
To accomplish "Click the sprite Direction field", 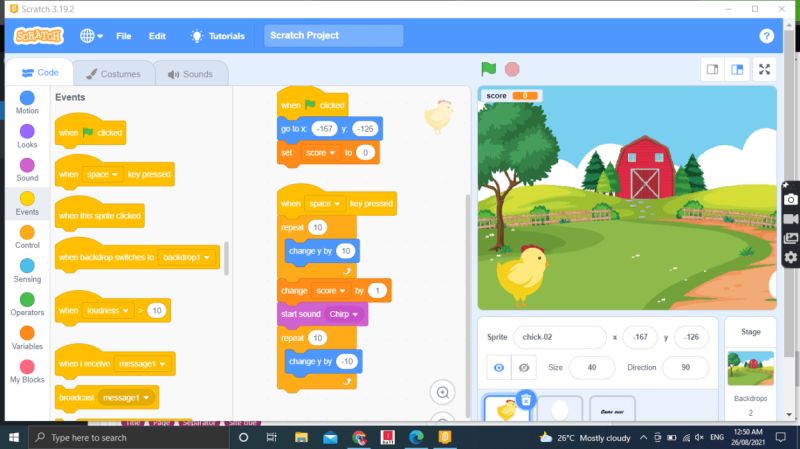I will [x=685, y=367].
